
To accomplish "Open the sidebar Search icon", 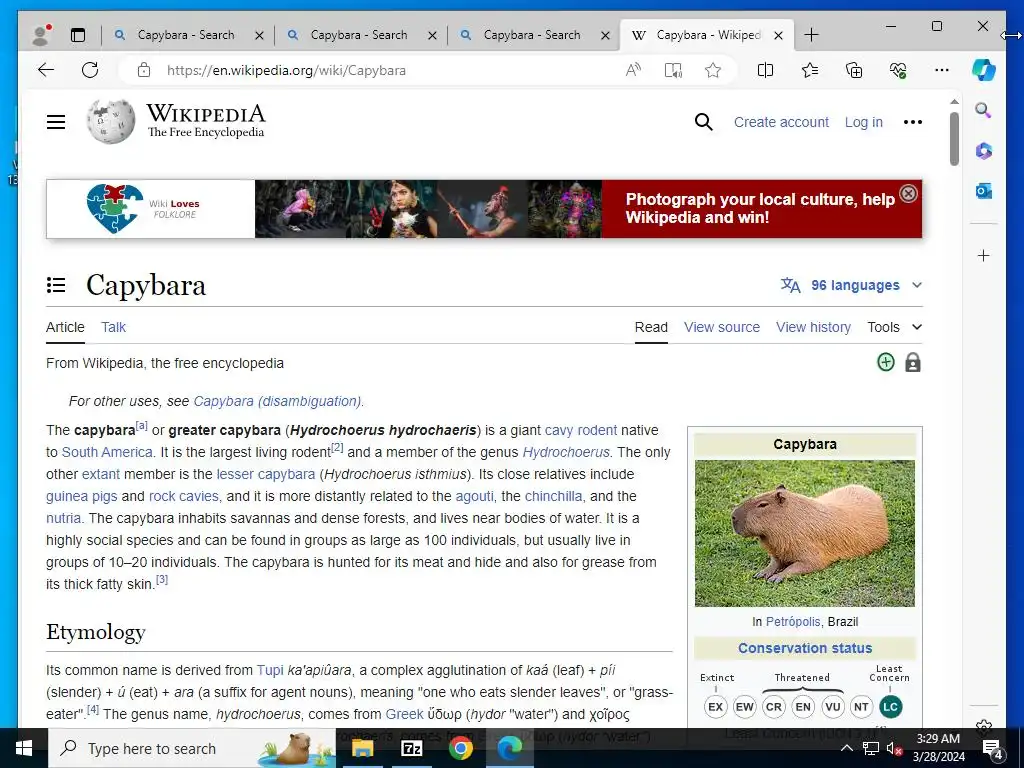I will coord(984,110).
